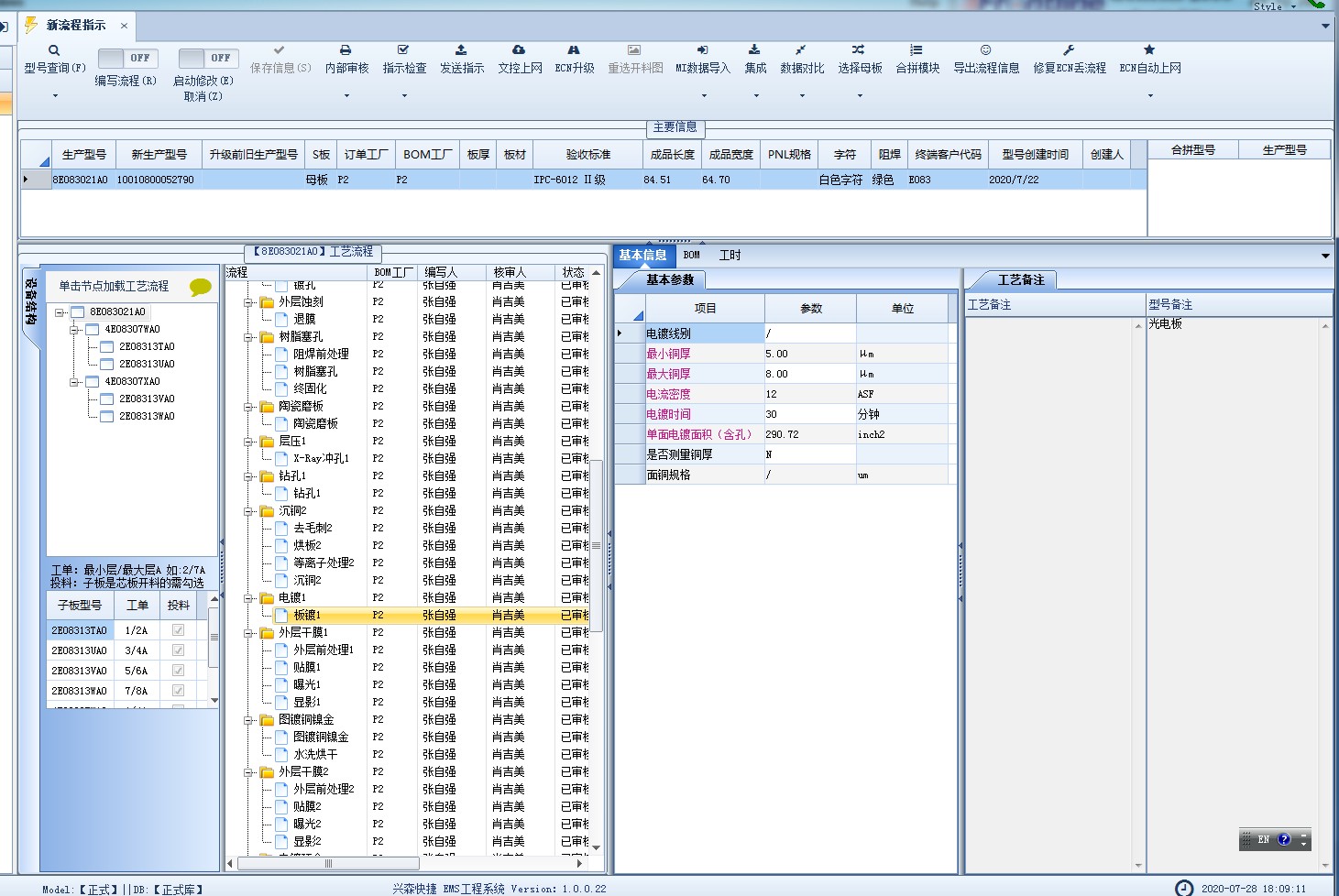Open the Style menu at top right
Image resolution: width=1339 pixels, height=896 pixels.
(x=1274, y=5)
